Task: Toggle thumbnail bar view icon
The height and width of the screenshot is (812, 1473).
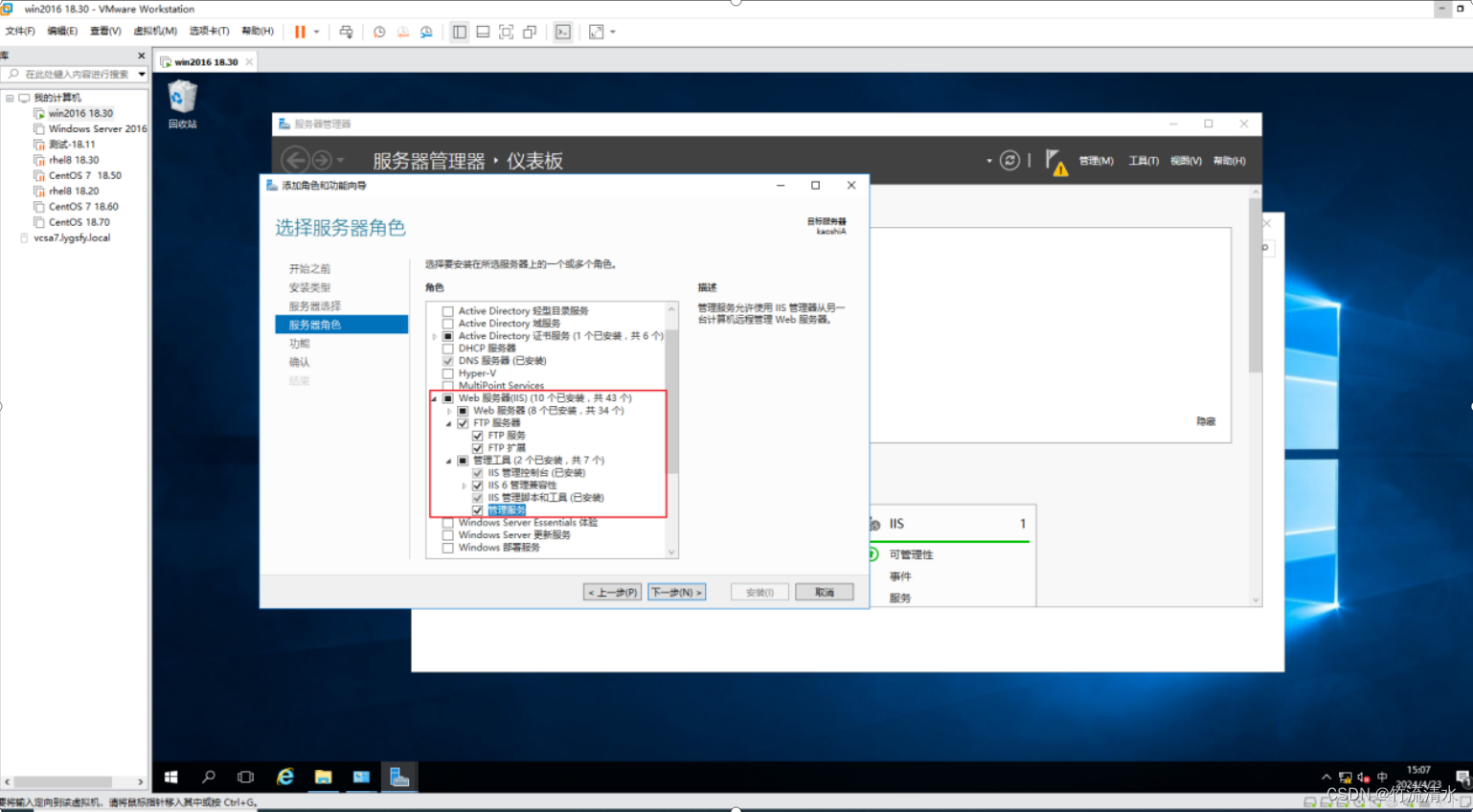Action: 483,32
